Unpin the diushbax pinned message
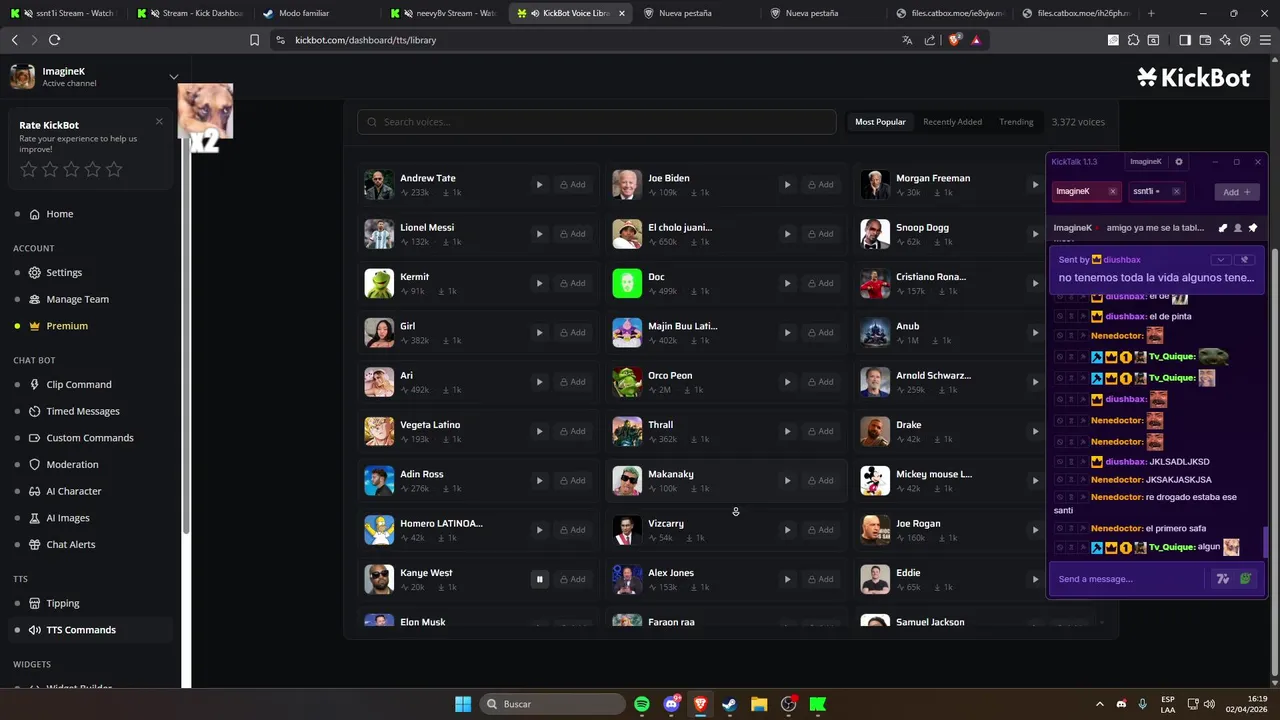Image resolution: width=1280 pixels, height=720 pixels. (1245, 260)
